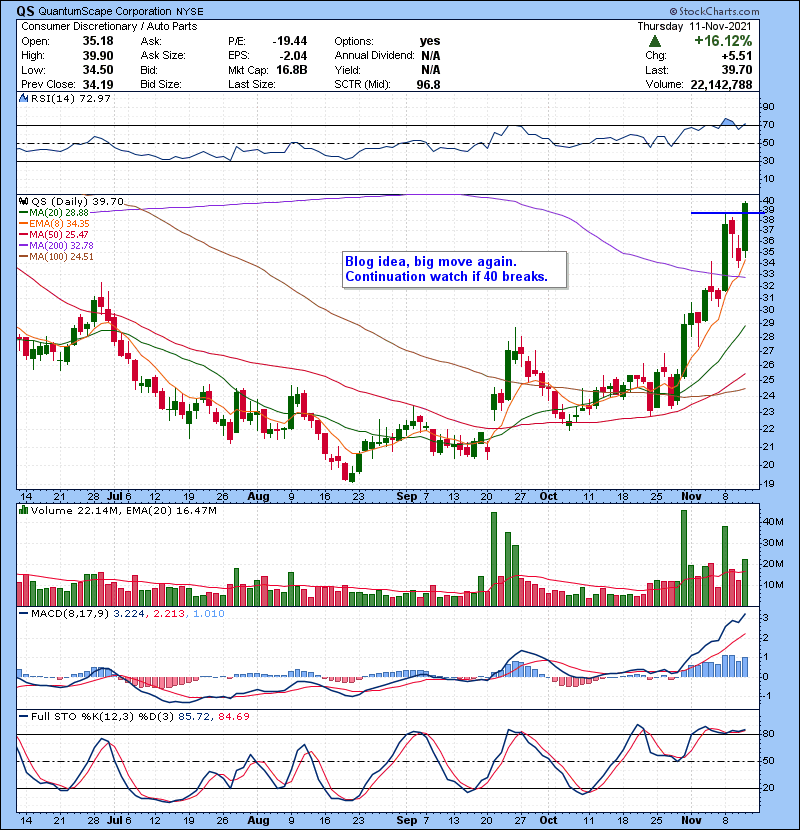
Task: Click the MACD signal value 2.213
Action: [x=169, y=614]
